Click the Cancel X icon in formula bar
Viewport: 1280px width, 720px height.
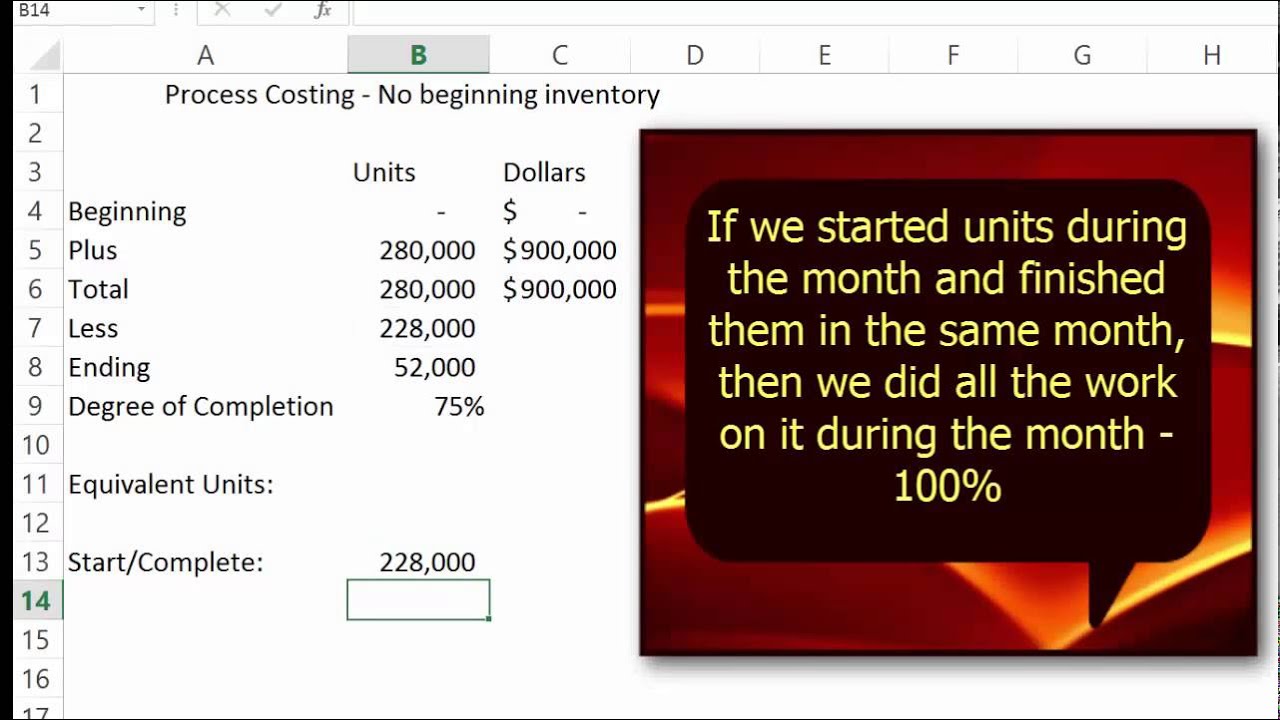222,10
